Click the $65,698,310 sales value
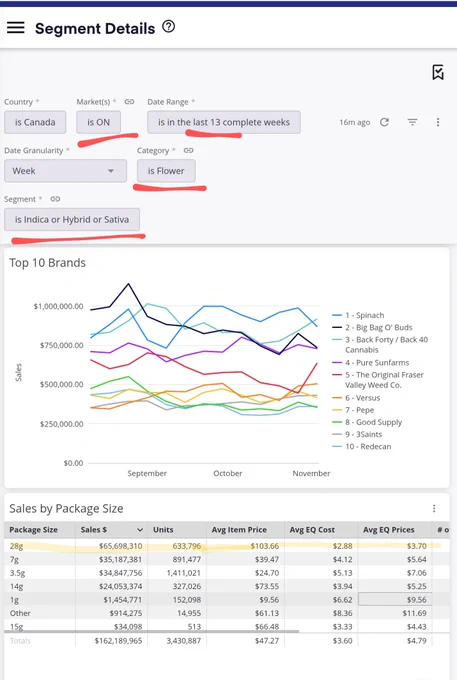Viewport: 457px width, 680px height. [120, 546]
